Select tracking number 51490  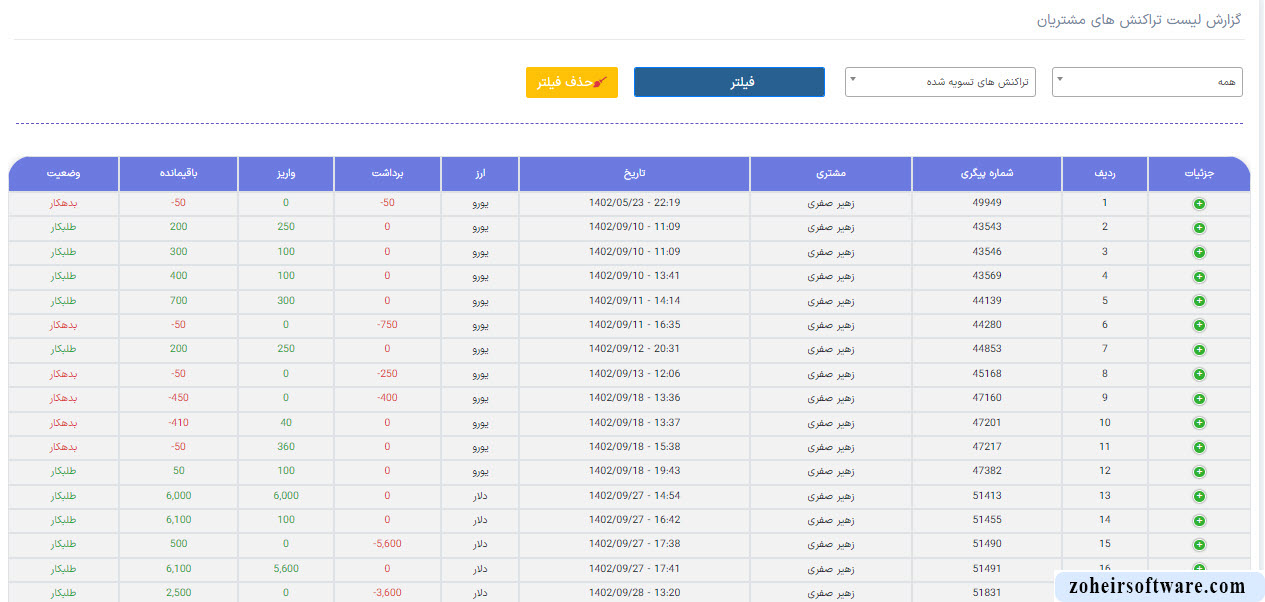point(987,545)
